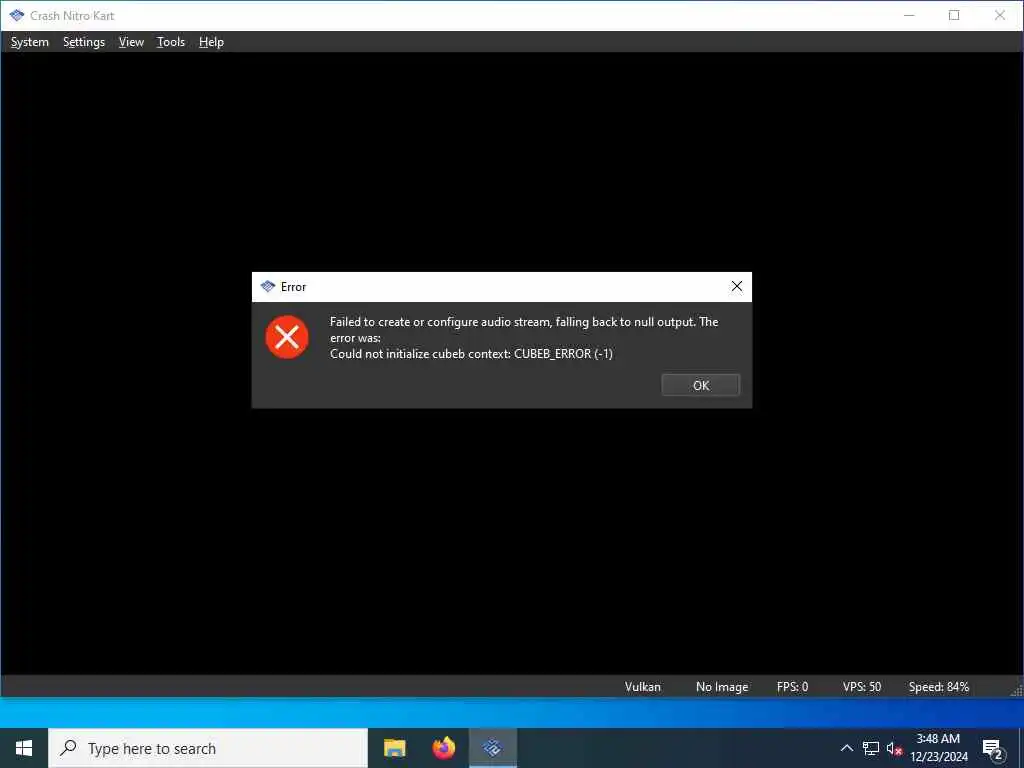Click the VPS: 50 status entry
Screen dimensions: 1024x768
pyautogui.click(x=861, y=686)
